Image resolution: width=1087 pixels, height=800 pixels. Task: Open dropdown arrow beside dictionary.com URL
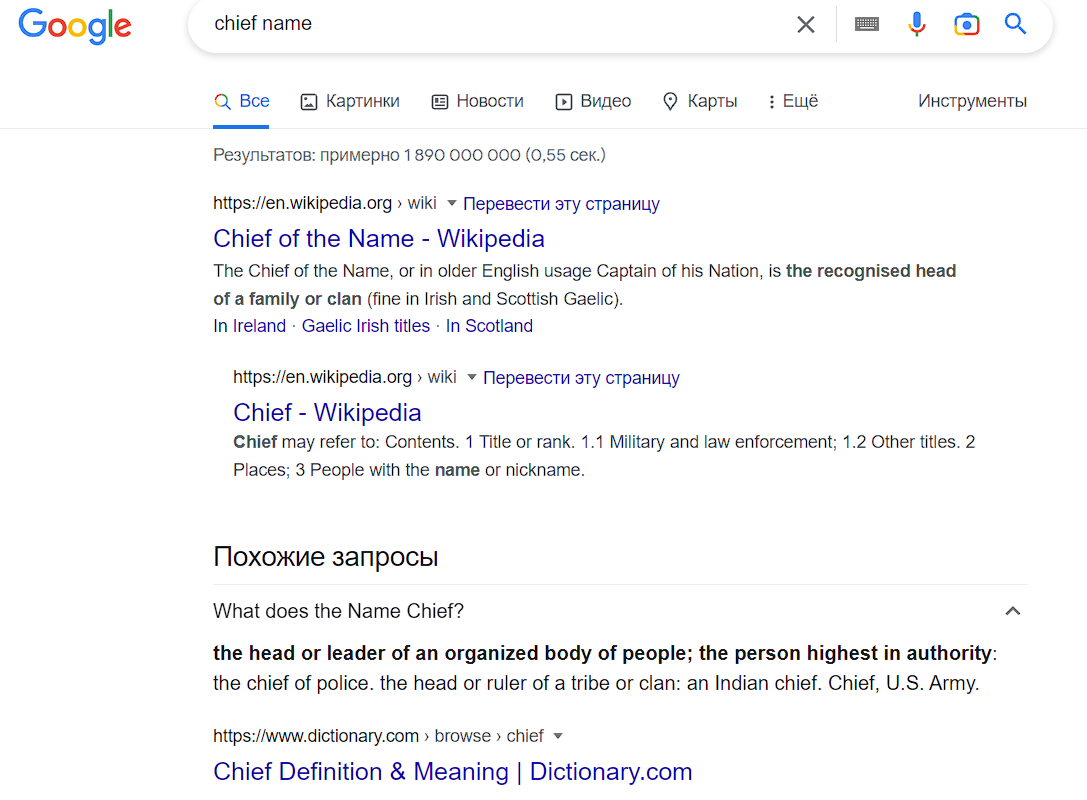(x=558, y=737)
